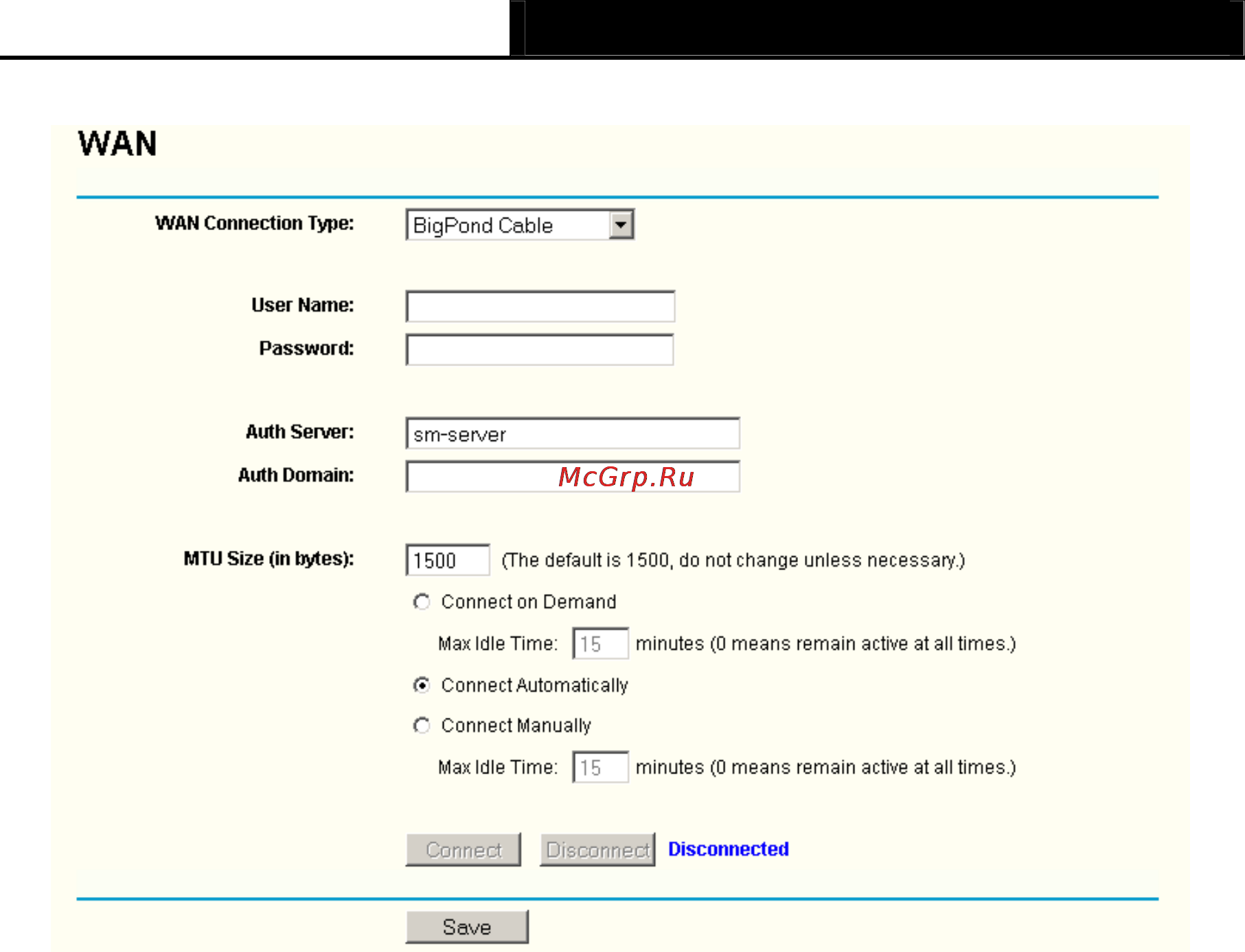Click Max Idle Time field under Connect Manually
This screenshot has height=952, width=1245.
pos(600,767)
